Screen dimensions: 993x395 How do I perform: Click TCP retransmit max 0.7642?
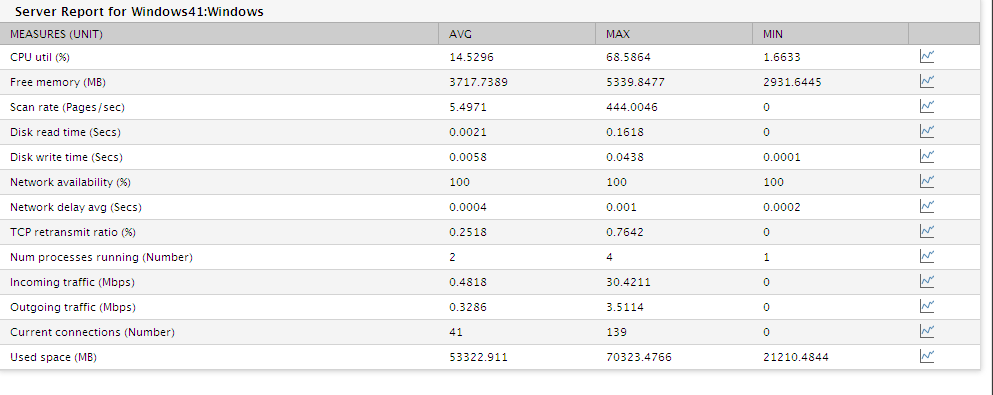coord(625,232)
